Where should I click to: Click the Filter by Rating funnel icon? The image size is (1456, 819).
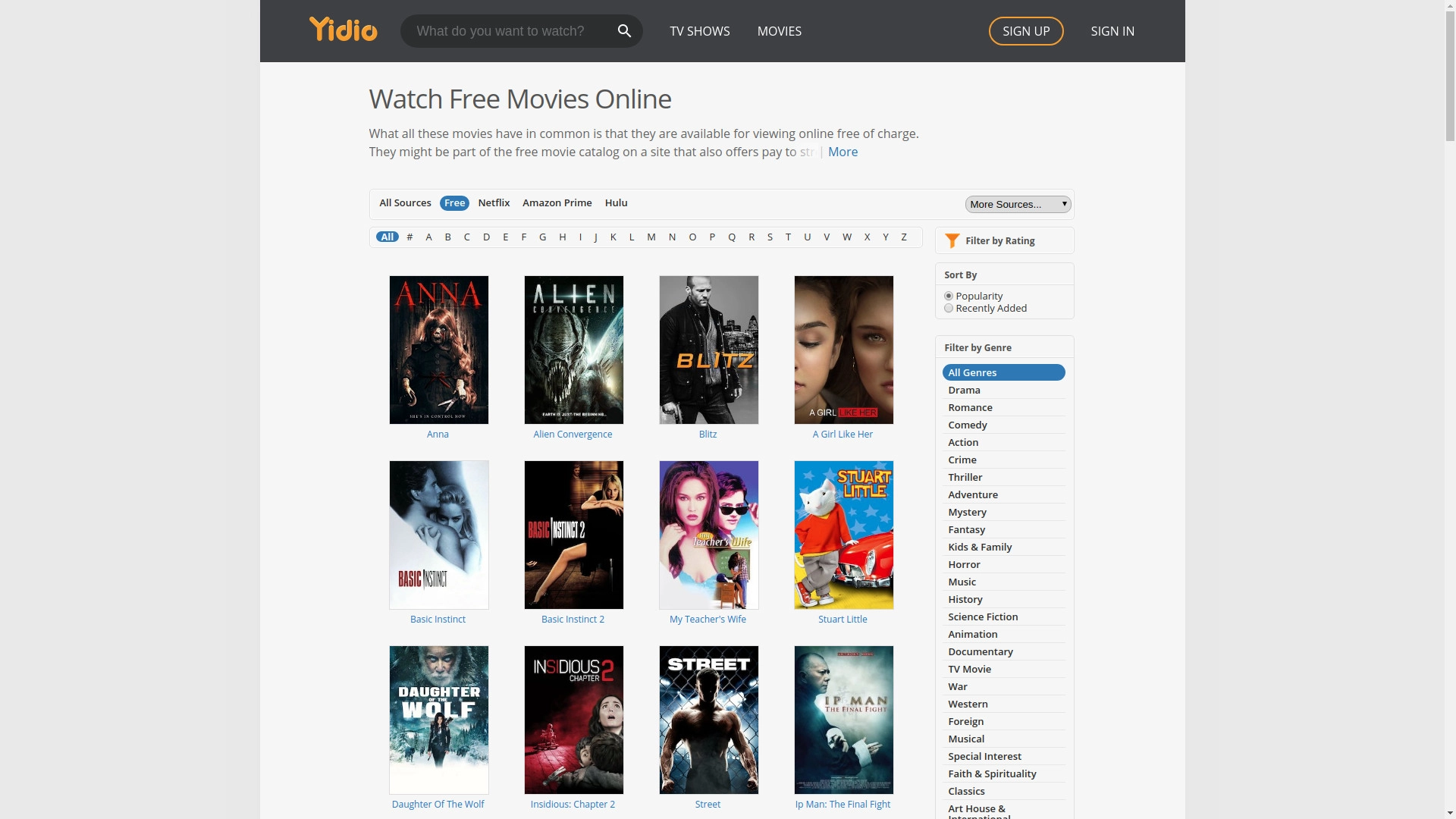(952, 241)
